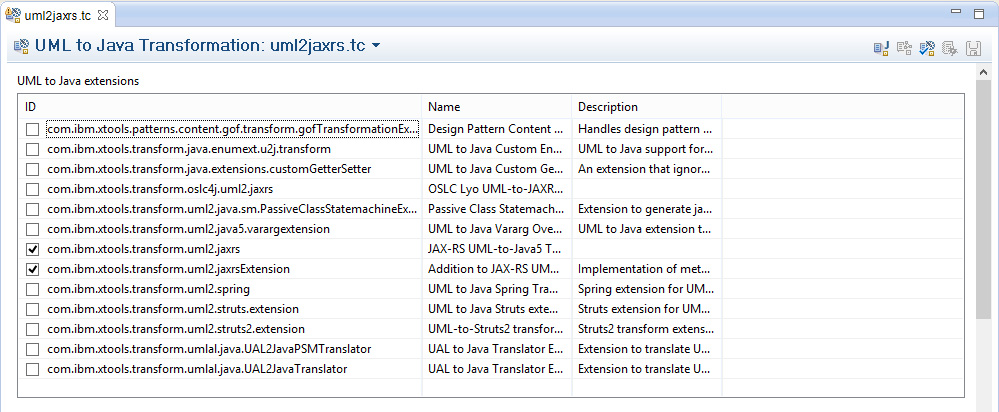Screen dimensions: 999x412
Task: Select 'UML to Java Struts exte...' name cell
Action: 495,309
